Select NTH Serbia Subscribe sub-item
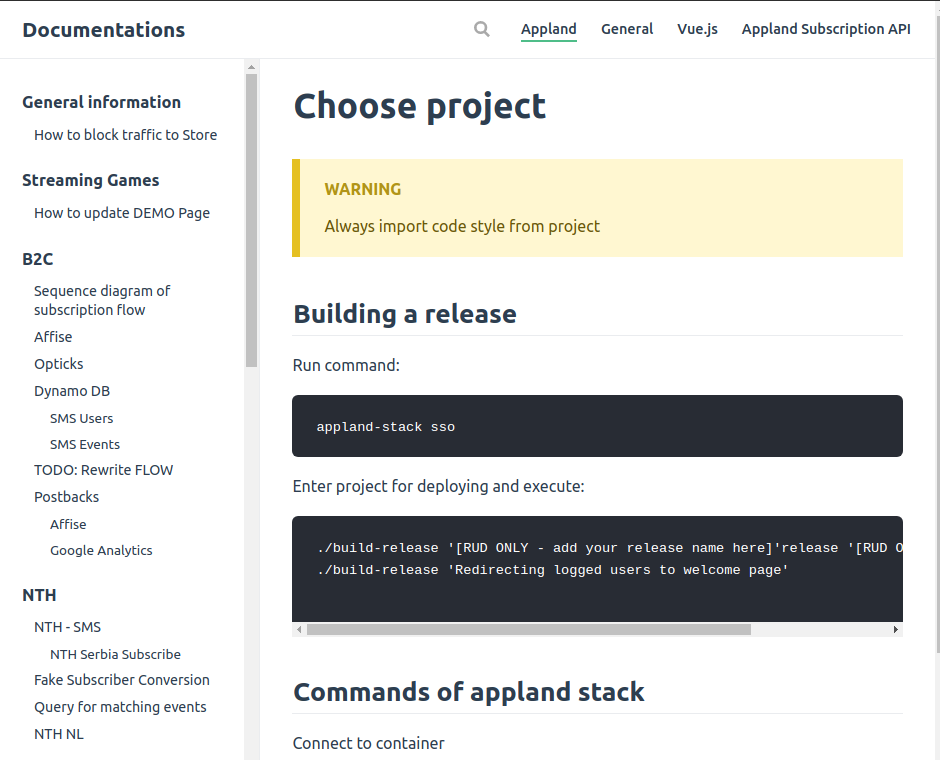Image resolution: width=940 pixels, height=760 pixels. point(115,655)
